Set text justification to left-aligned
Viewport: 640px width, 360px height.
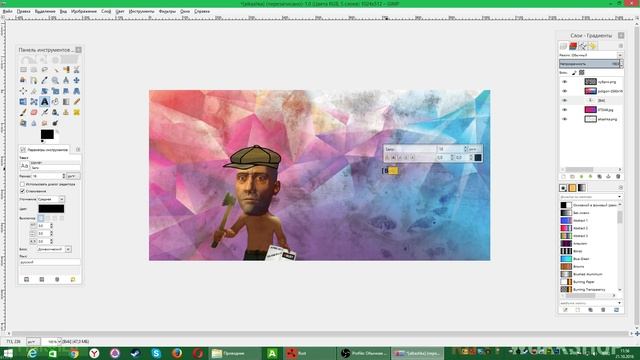41,218
